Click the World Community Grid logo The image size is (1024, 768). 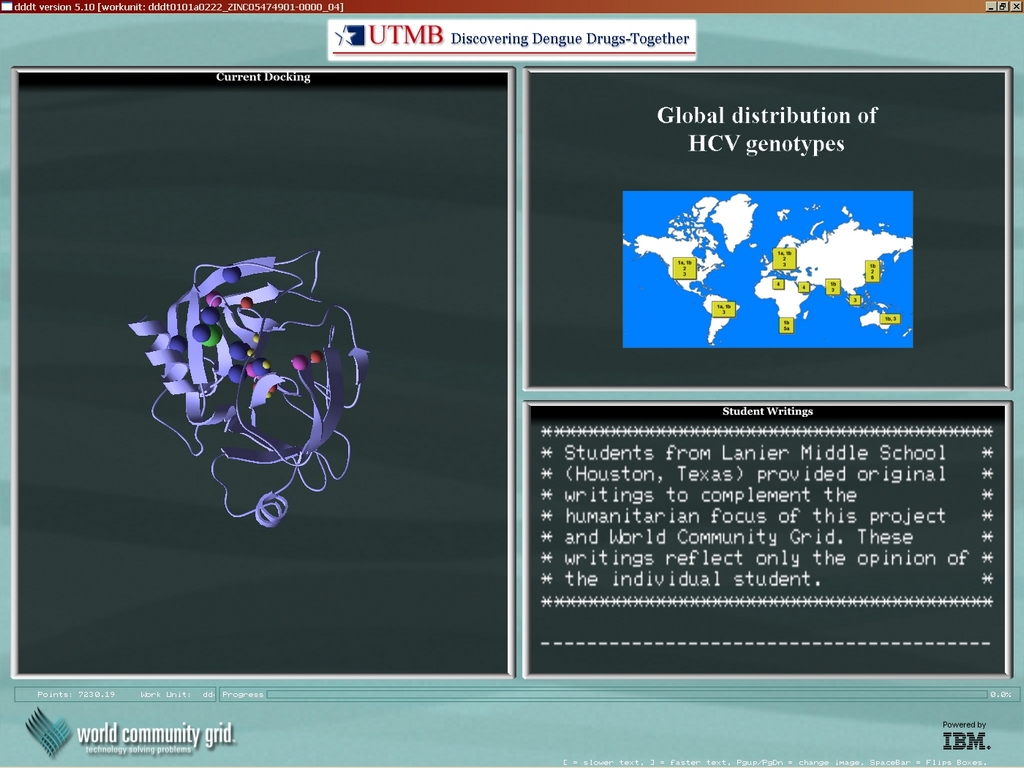click(131, 734)
